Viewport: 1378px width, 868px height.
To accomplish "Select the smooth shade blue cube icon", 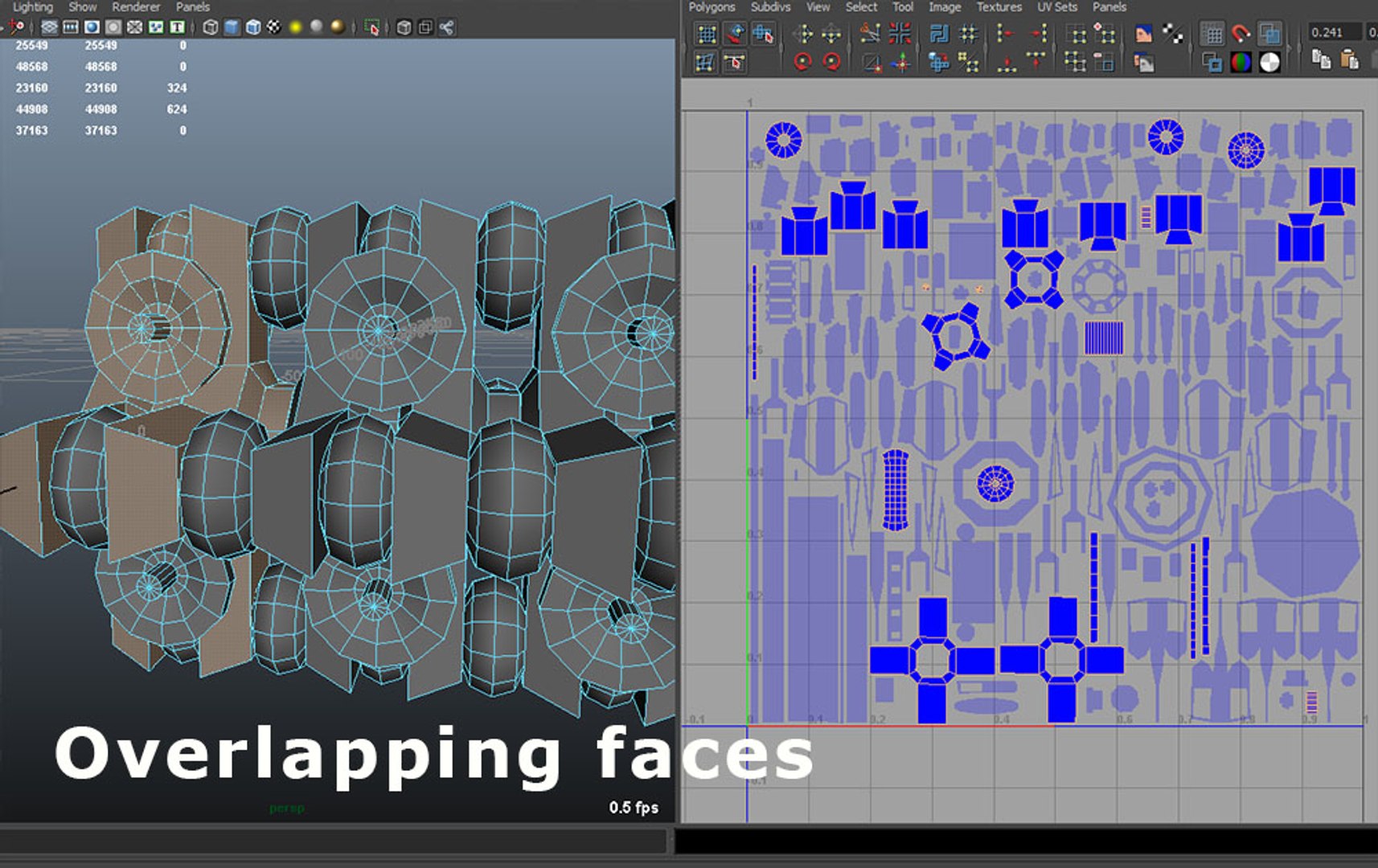I will point(232,27).
